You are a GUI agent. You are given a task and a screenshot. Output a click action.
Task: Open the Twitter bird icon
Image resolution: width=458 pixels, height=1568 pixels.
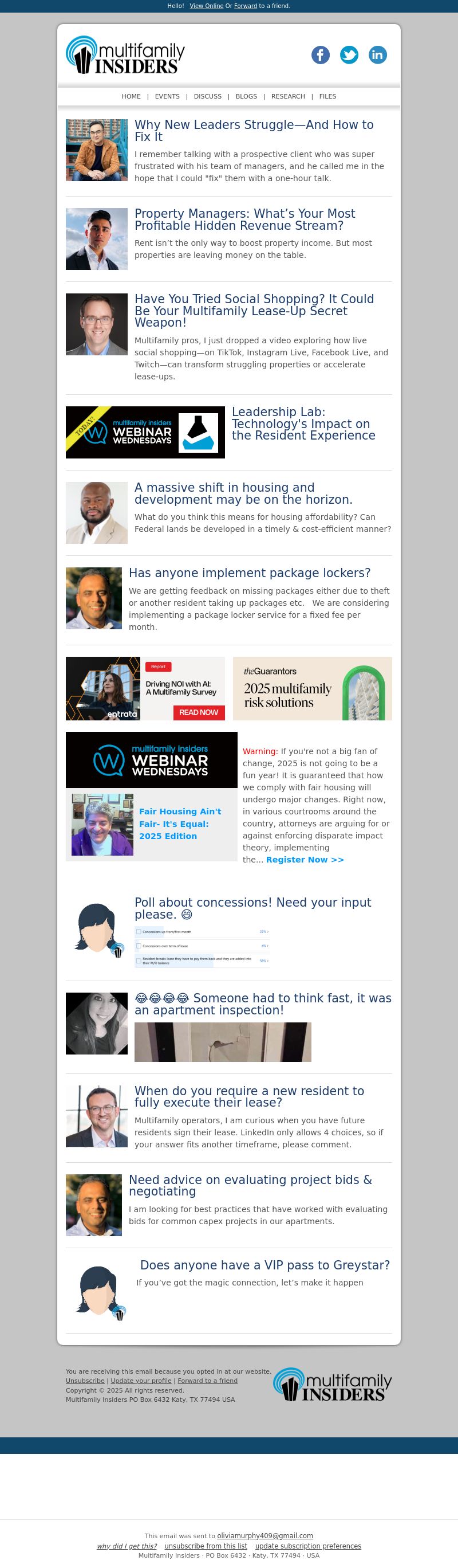[x=349, y=55]
